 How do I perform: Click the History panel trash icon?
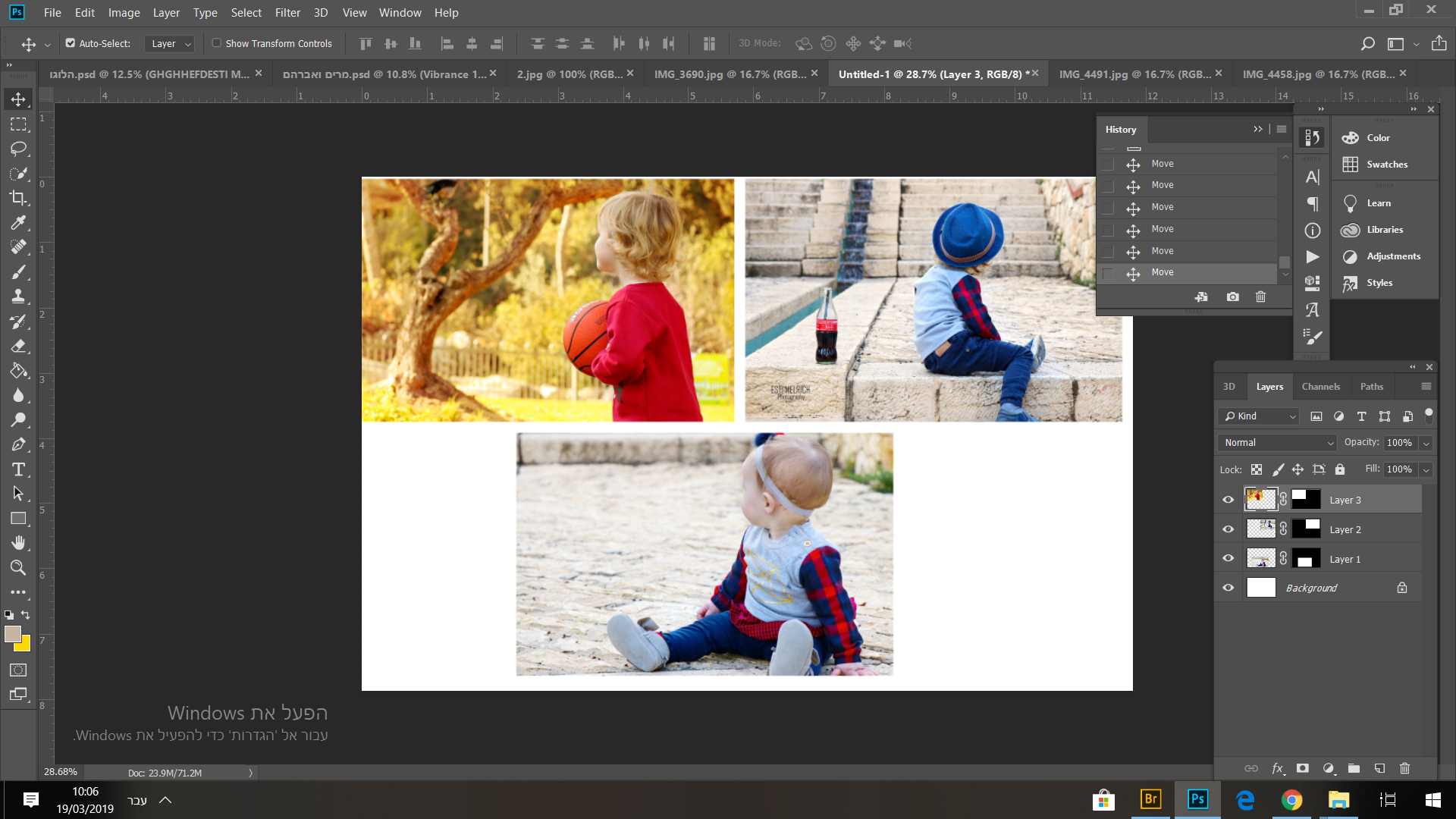[x=1260, y=297]
